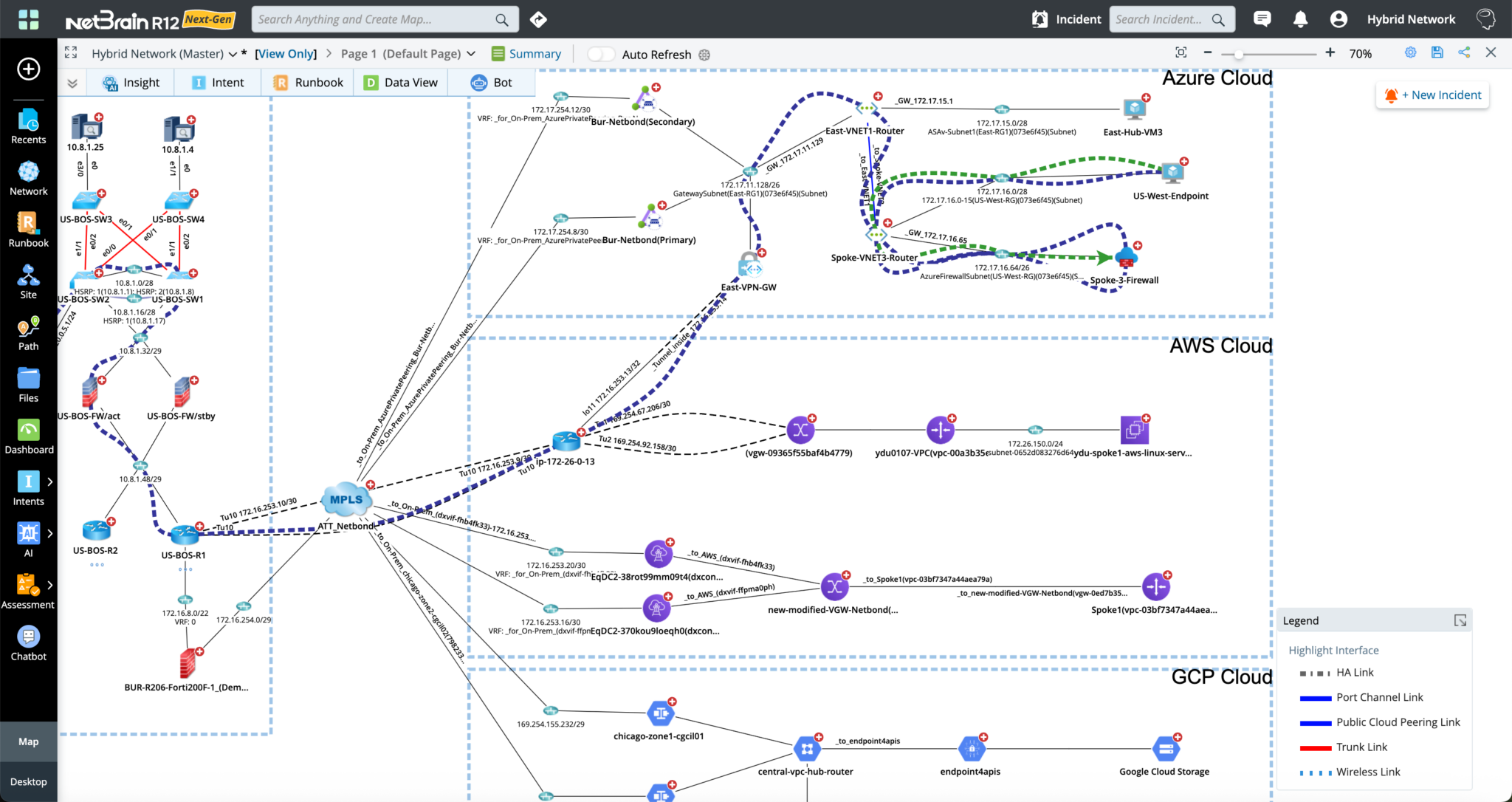
Task: Expand the Legend panel
Action: pos(1460,620)
